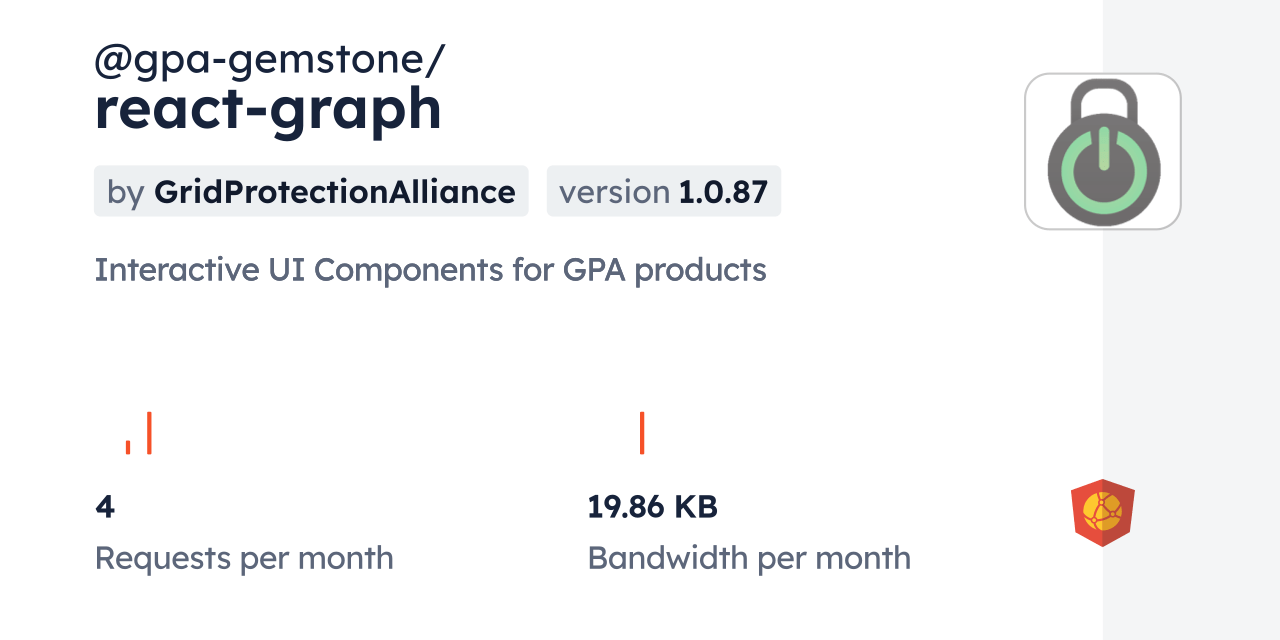The image size is (1280, 640).
Task: Click the number 4 requests value
Action: click(105, 507)
